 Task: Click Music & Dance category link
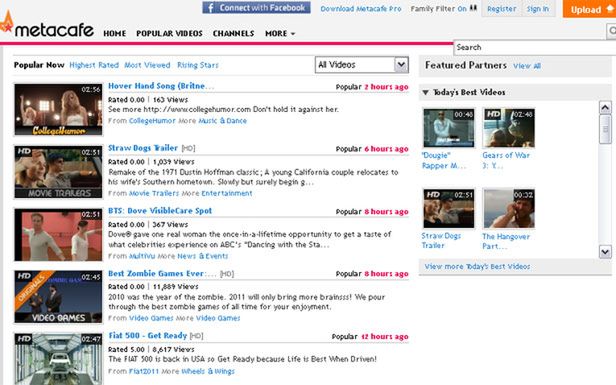tap(222, 121)
